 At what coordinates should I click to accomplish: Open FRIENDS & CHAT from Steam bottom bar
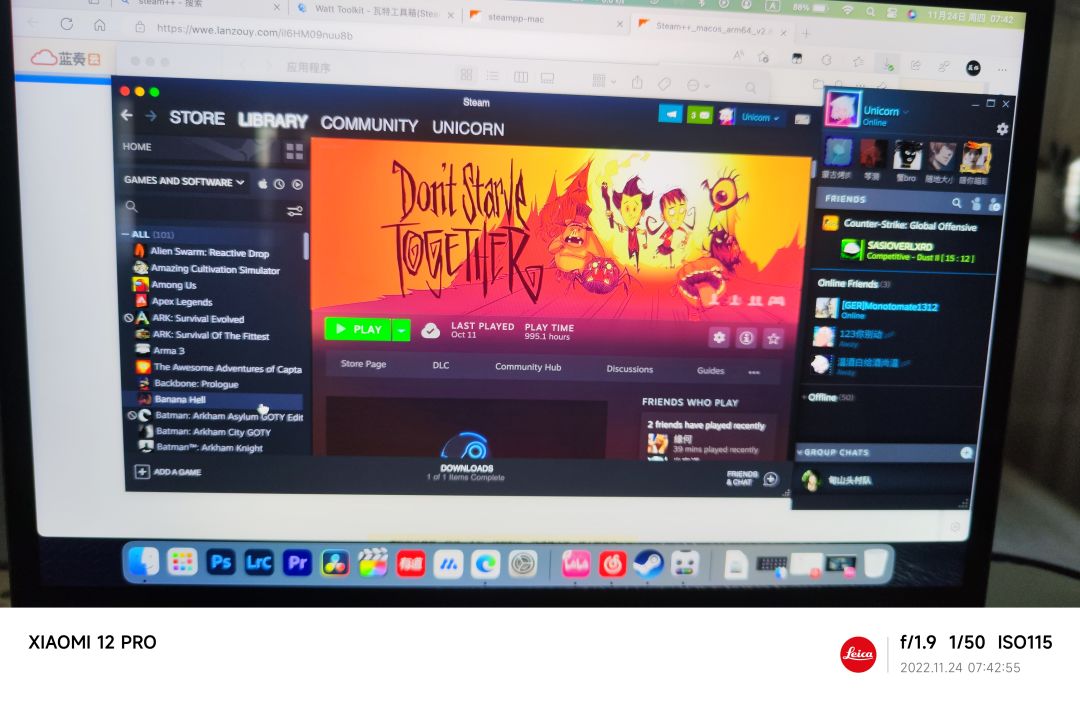[x=752, y=478]
